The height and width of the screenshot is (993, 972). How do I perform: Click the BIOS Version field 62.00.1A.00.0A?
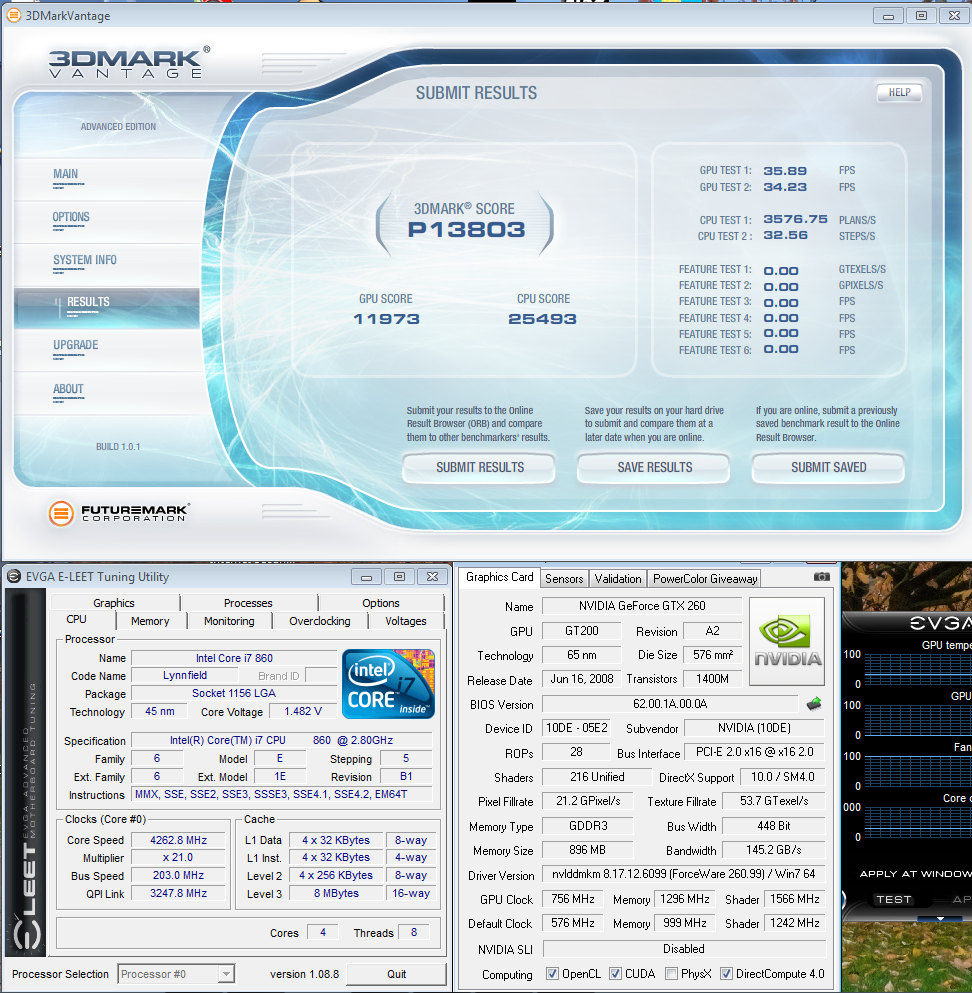(x=671, y=704)
